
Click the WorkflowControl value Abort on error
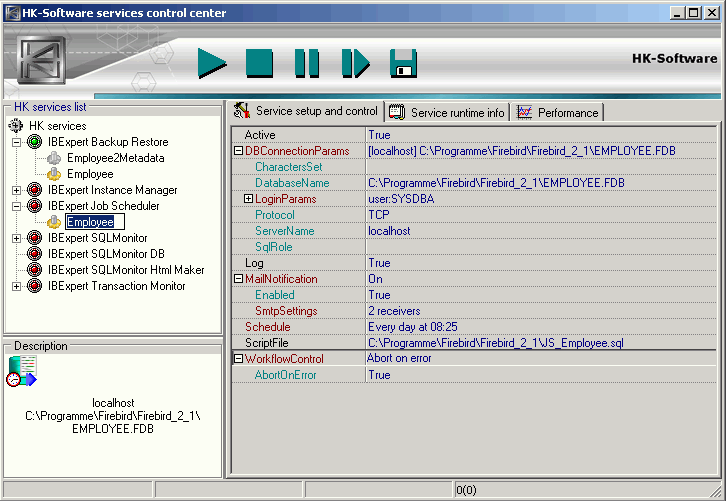399,358
